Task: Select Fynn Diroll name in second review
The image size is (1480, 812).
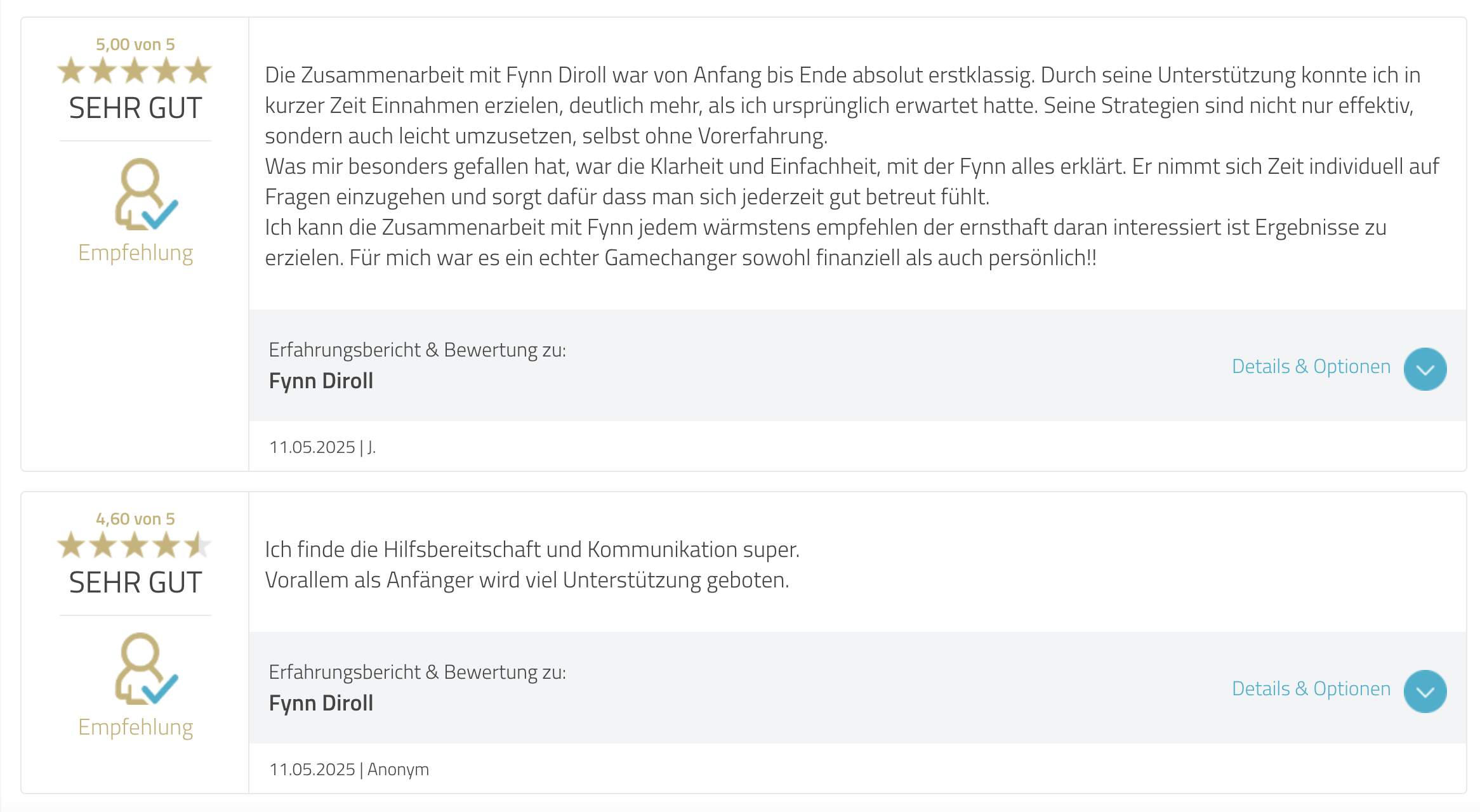Action: coord(320,703)
